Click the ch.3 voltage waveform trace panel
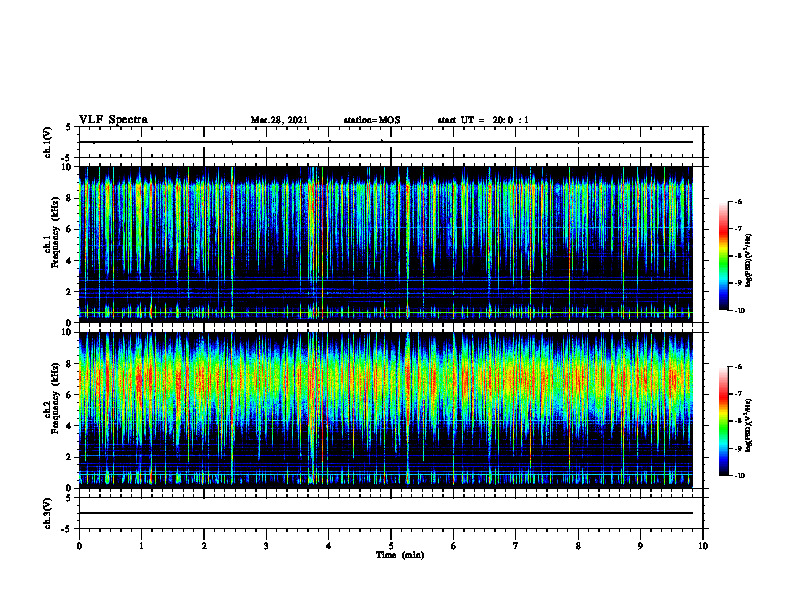 [391, 513]
